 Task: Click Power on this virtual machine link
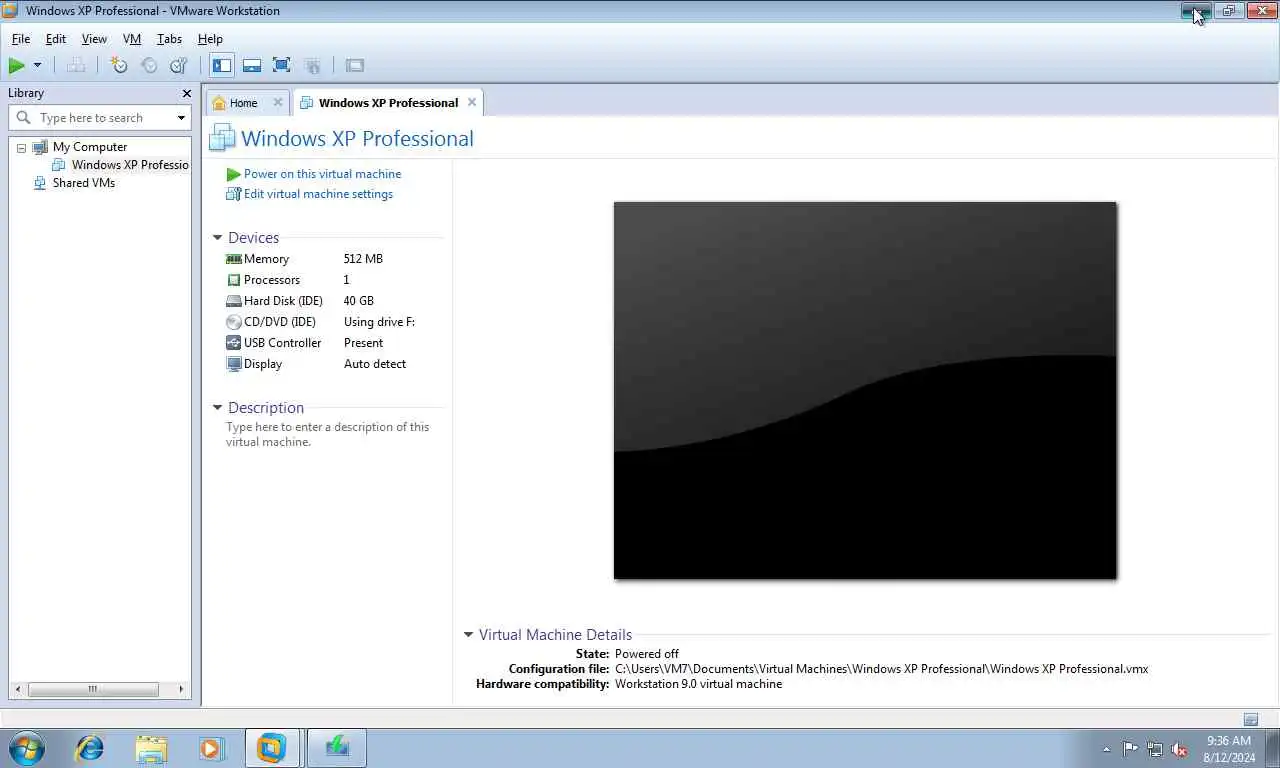click(322, 174)
